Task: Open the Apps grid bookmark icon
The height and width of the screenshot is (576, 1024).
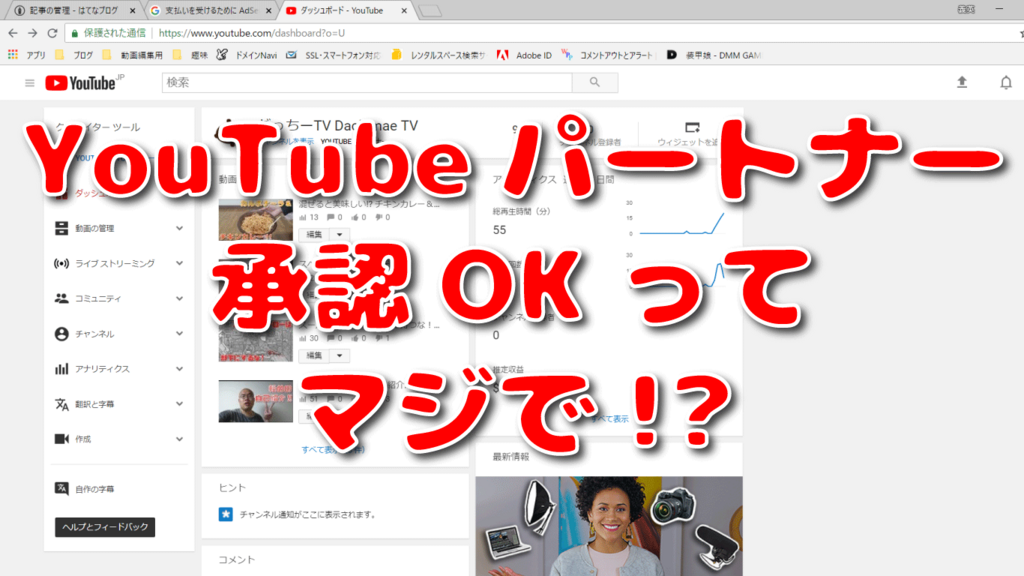Action: click(12, 55)
